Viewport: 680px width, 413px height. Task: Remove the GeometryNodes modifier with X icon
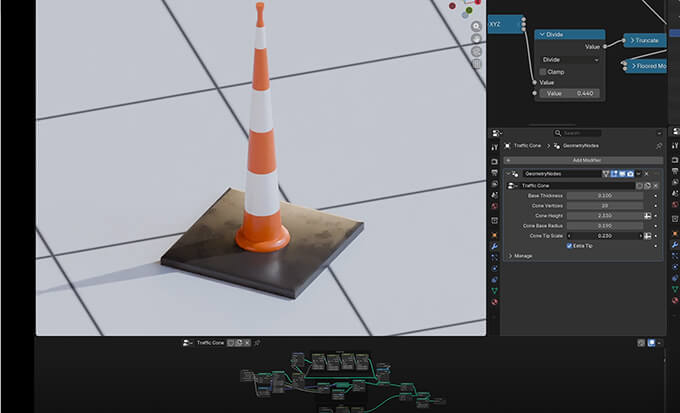point(646,173)
